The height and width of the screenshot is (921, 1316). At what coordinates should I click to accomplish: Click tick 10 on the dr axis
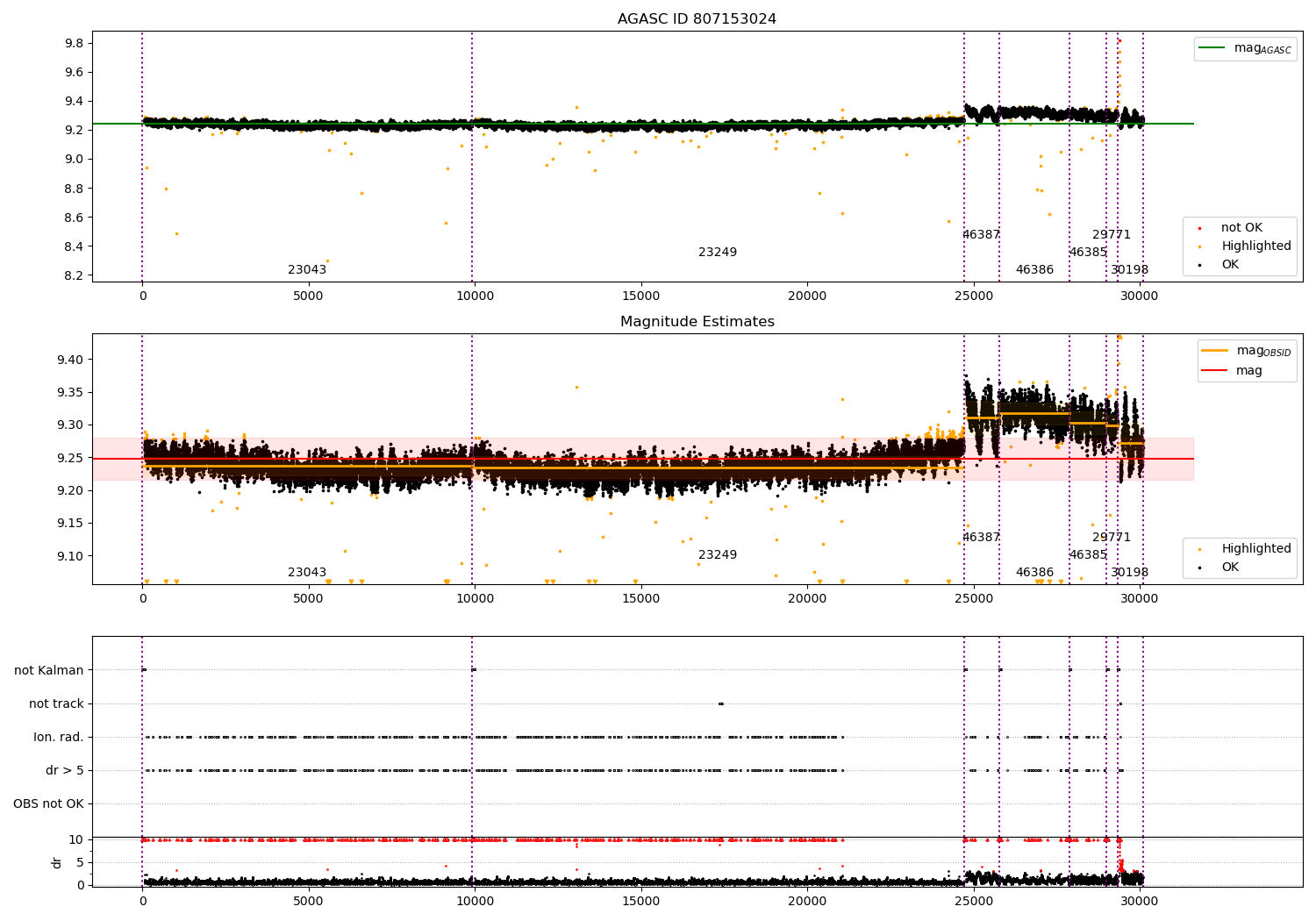[x=76, y=840]
